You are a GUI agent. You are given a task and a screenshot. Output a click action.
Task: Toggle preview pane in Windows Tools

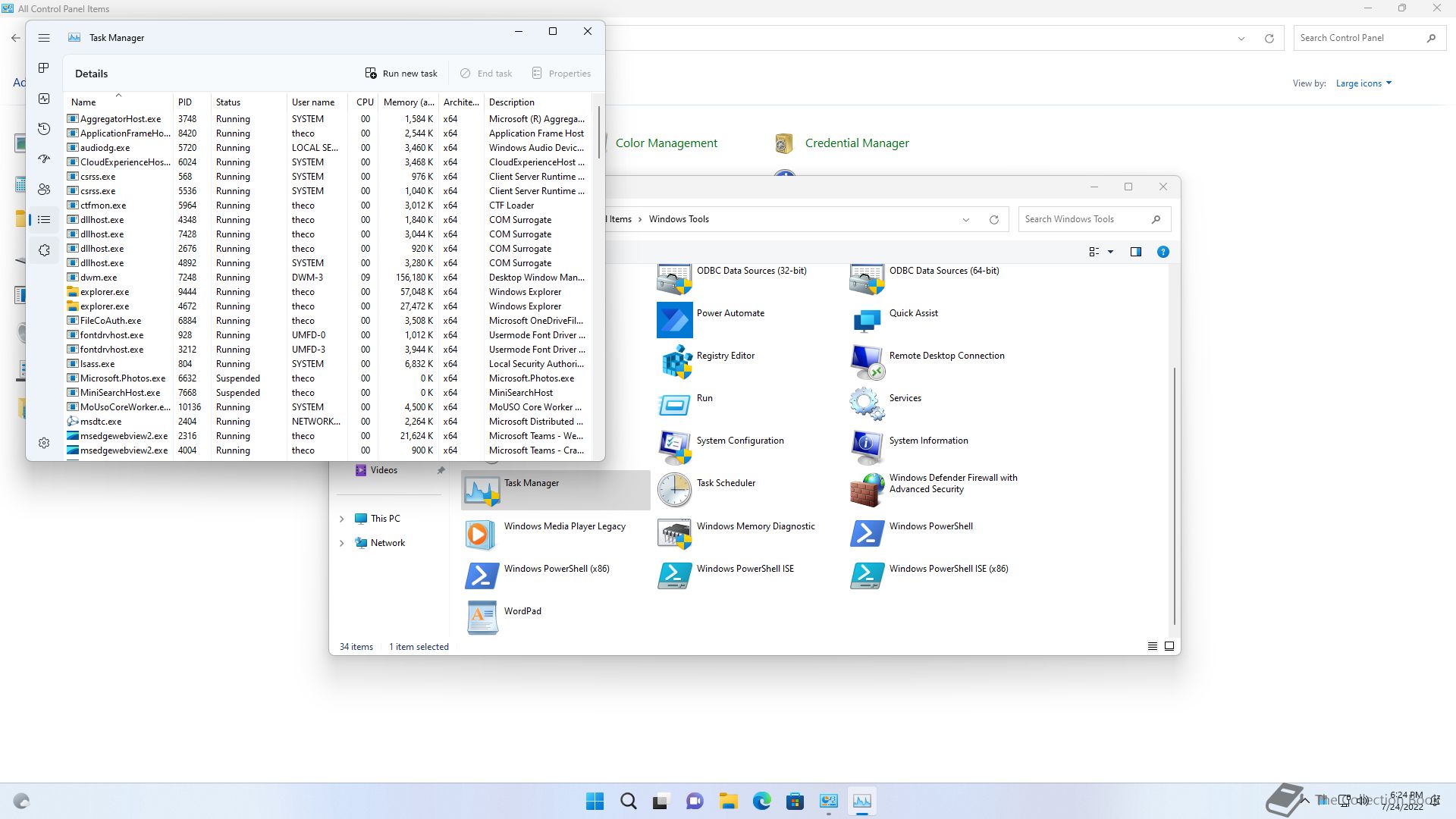[x=1135, y=252]
